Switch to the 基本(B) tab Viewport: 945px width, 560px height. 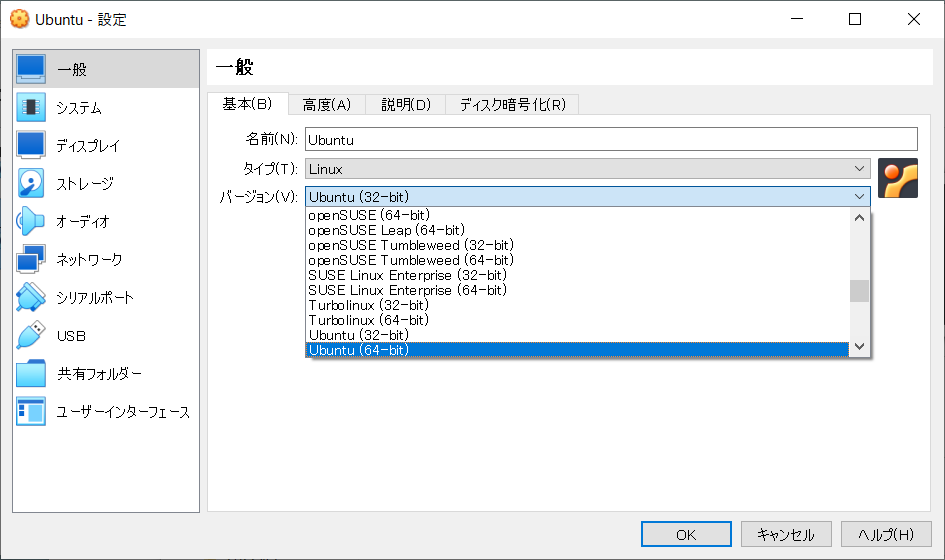tap(247, 104)
